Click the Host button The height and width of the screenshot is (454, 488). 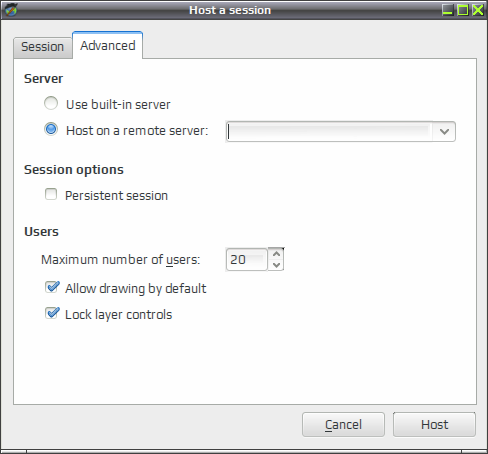click(x=434, y=425)
